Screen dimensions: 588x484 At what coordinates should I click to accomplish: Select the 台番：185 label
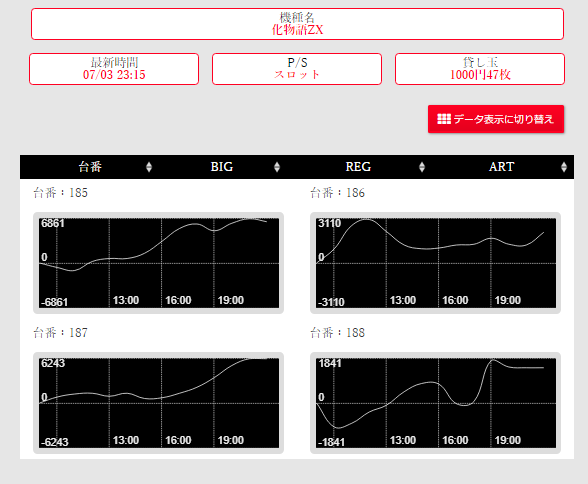click(60, 193)
